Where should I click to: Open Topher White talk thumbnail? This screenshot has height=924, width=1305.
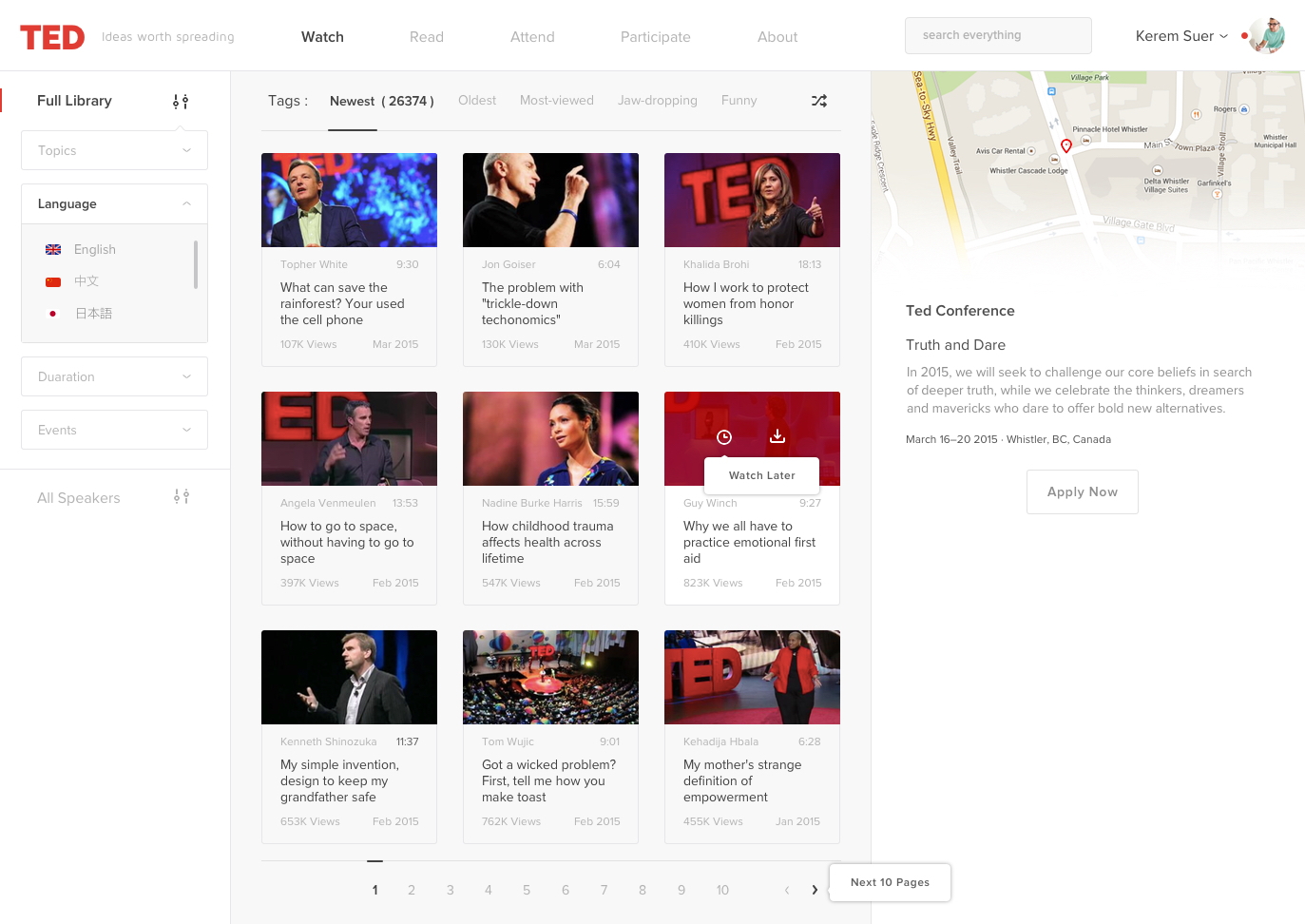(349, 200)
